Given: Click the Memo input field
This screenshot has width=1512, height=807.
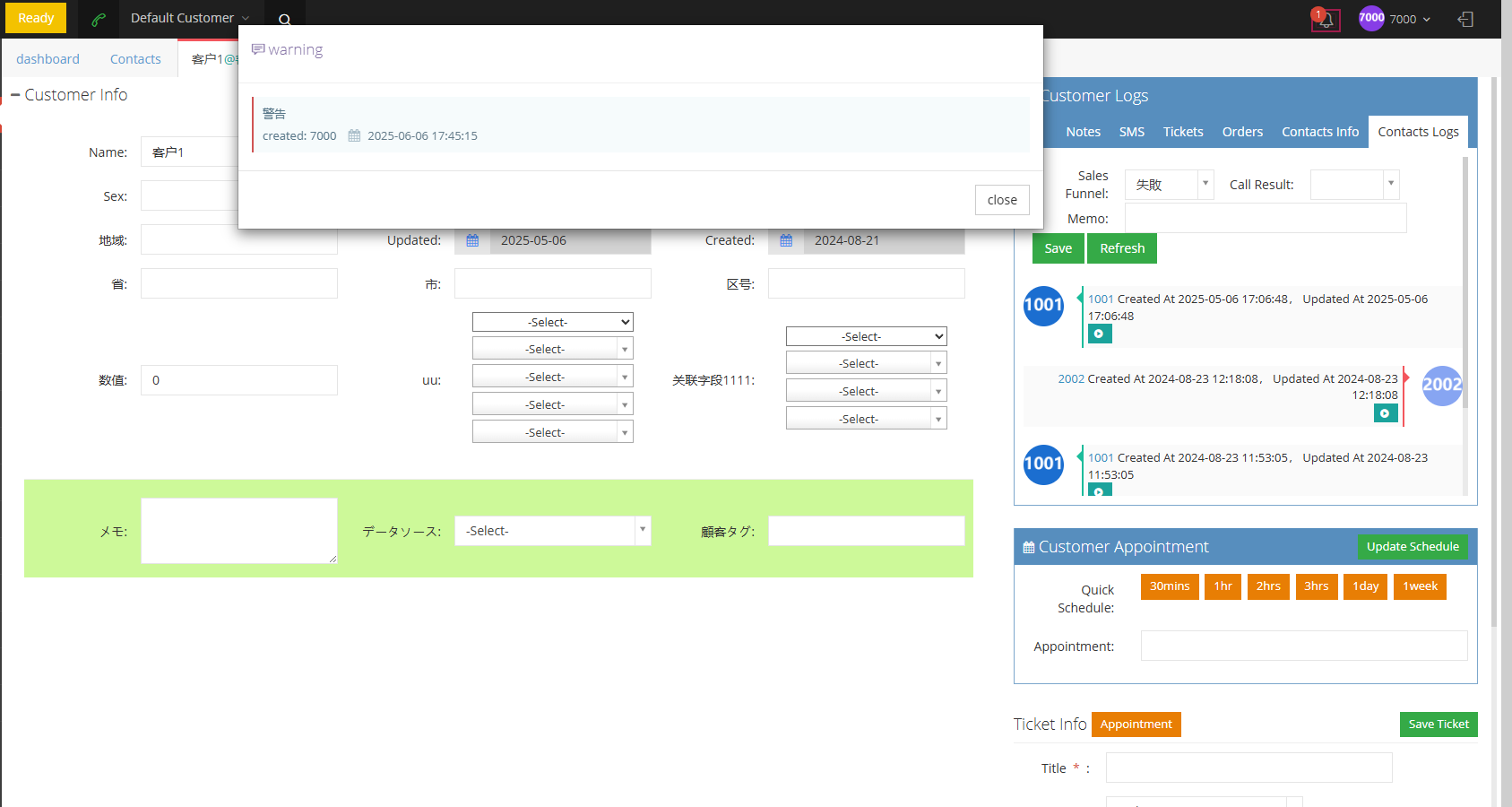Looking at the screenshot, I should coord(1266,218).
